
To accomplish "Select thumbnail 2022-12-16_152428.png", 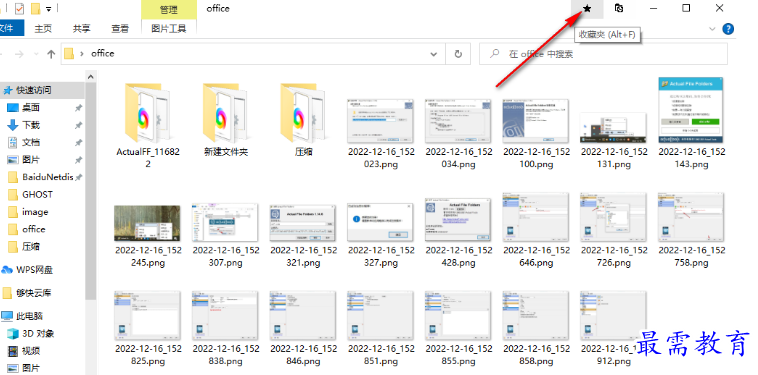I will 459,232.
